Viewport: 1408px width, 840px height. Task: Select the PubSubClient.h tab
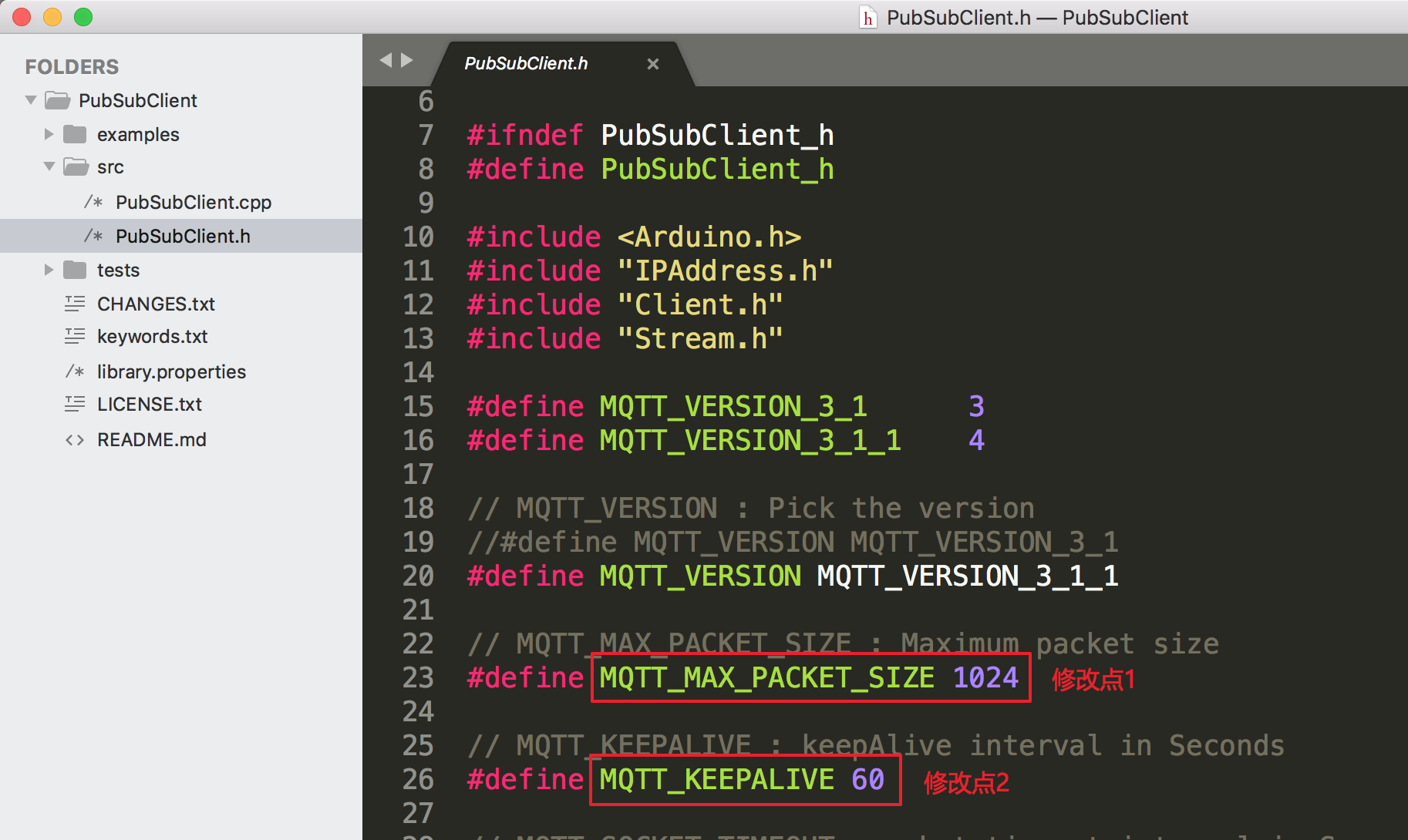[x=525, y=63]
